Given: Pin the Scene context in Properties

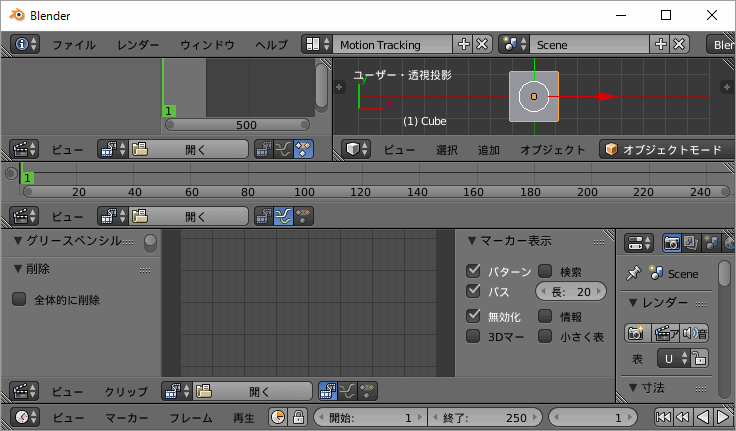Looking at the screenshot, I should (634, 273).
